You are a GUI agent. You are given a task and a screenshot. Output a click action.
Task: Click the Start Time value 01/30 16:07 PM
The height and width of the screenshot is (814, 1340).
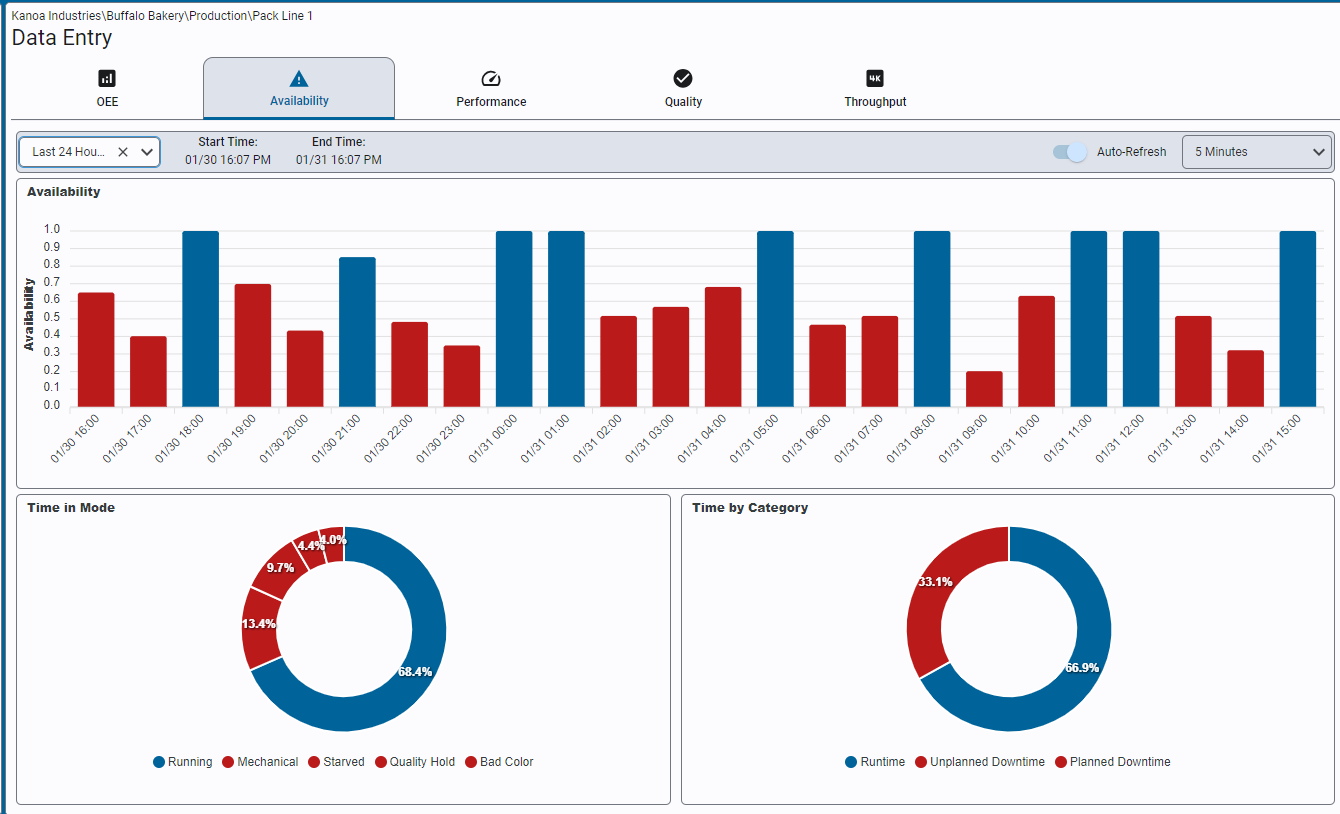[x=228, y=160]
